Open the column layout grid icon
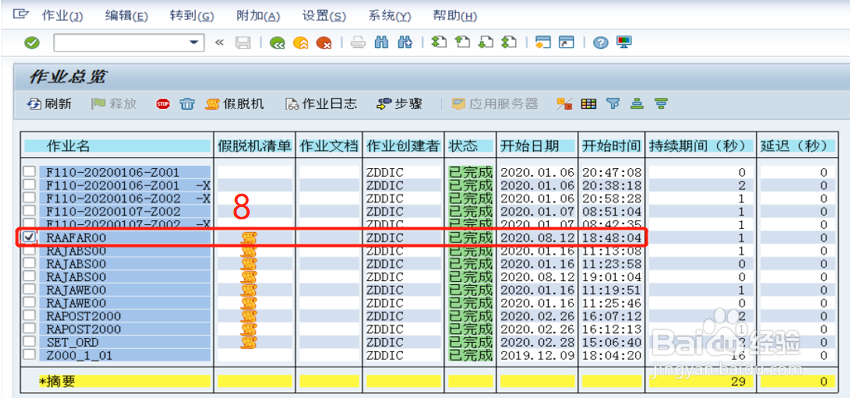850x399 pixels. [589, 104]
